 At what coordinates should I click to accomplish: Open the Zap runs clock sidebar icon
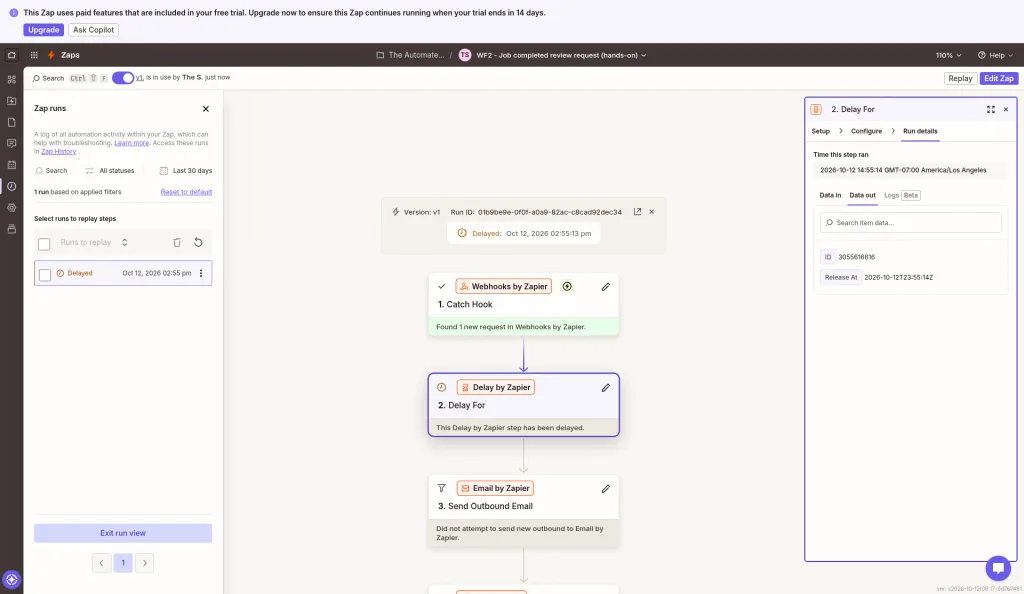tap(11, 187)
